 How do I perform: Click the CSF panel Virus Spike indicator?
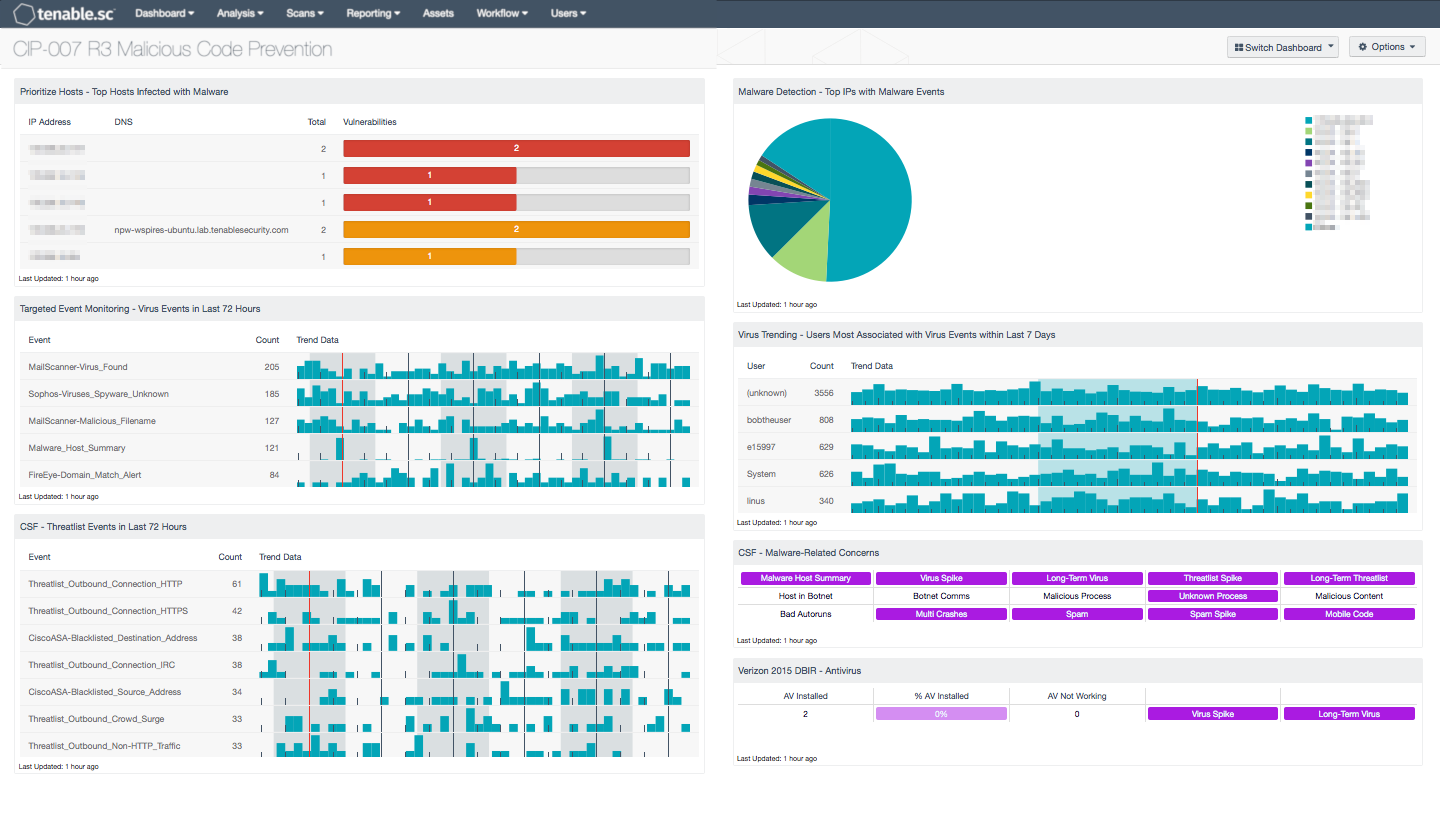941,578
